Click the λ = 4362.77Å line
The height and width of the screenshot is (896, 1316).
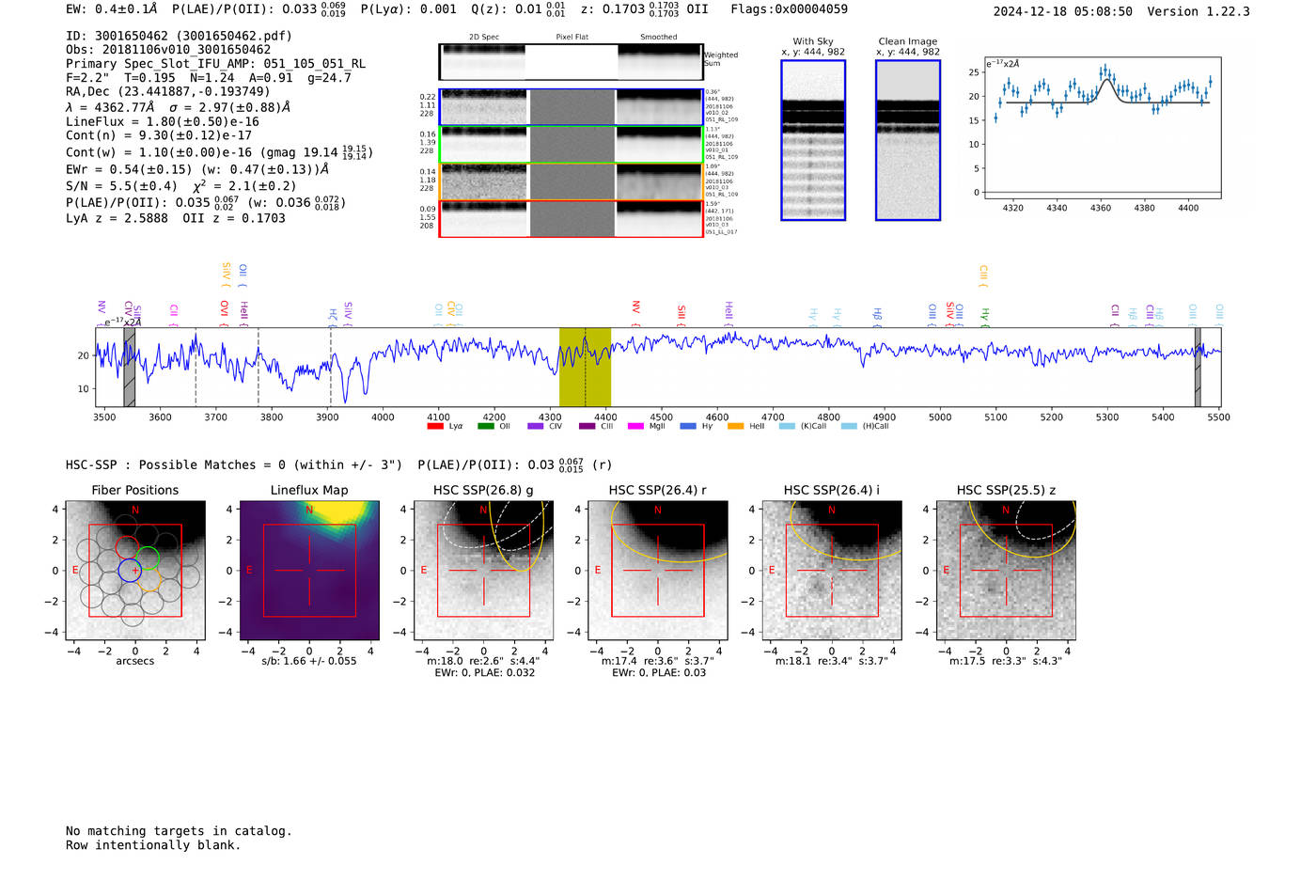(178, 107)
